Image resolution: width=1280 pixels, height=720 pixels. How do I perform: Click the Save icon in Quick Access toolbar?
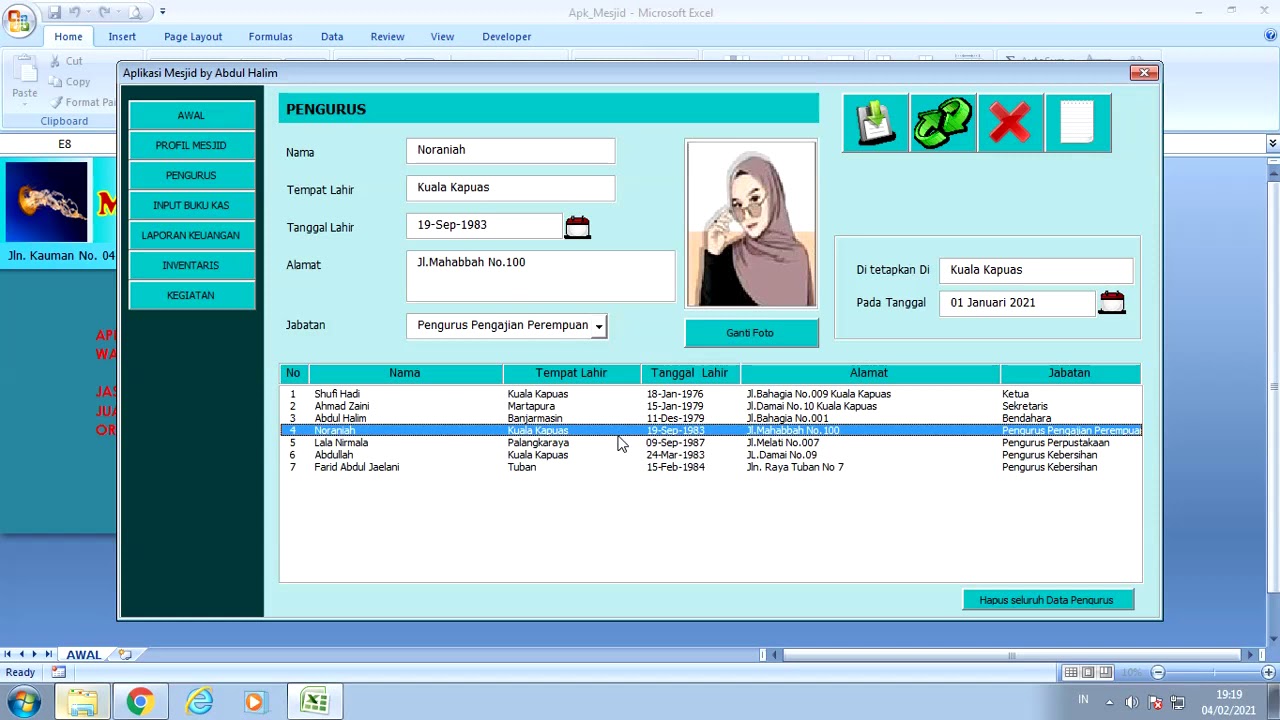[54, 12]
